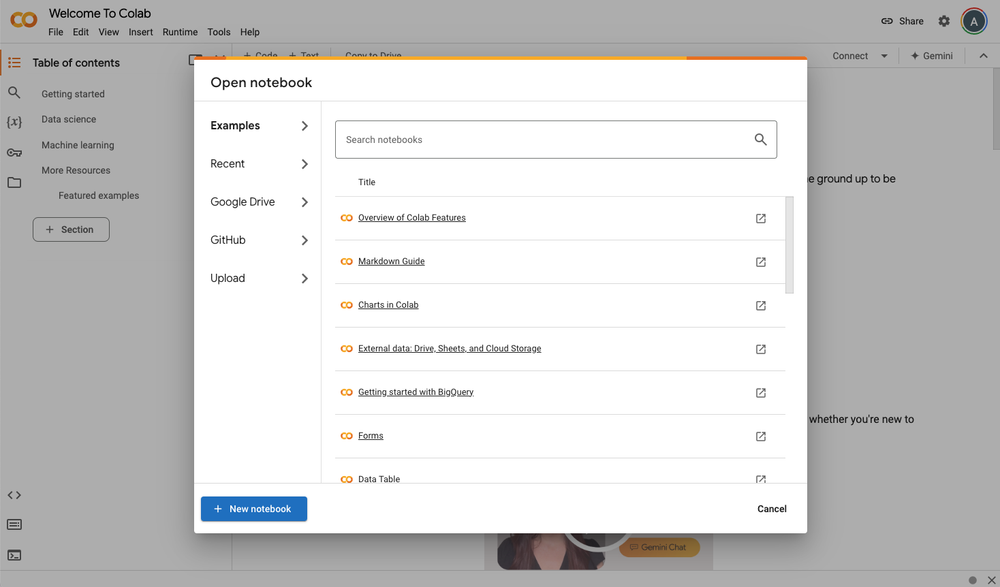Viewport: 1000px width, 587px height.
Task: Open the Help menu
Action: click(x=250, y=32)
